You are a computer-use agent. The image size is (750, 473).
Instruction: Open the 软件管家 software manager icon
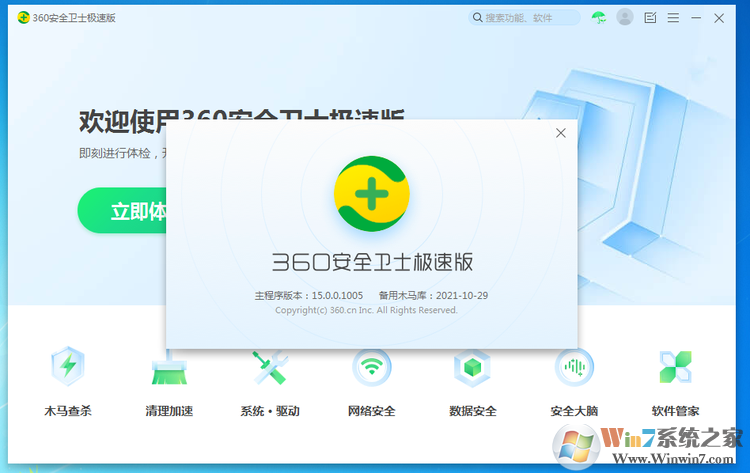pos(675,367)
